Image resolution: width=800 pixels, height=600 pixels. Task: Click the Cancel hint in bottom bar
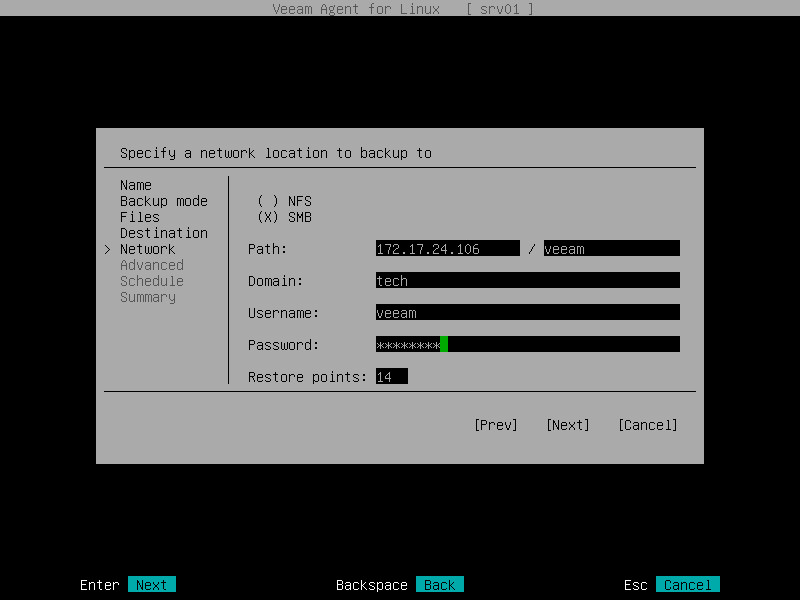click(687, 585)
